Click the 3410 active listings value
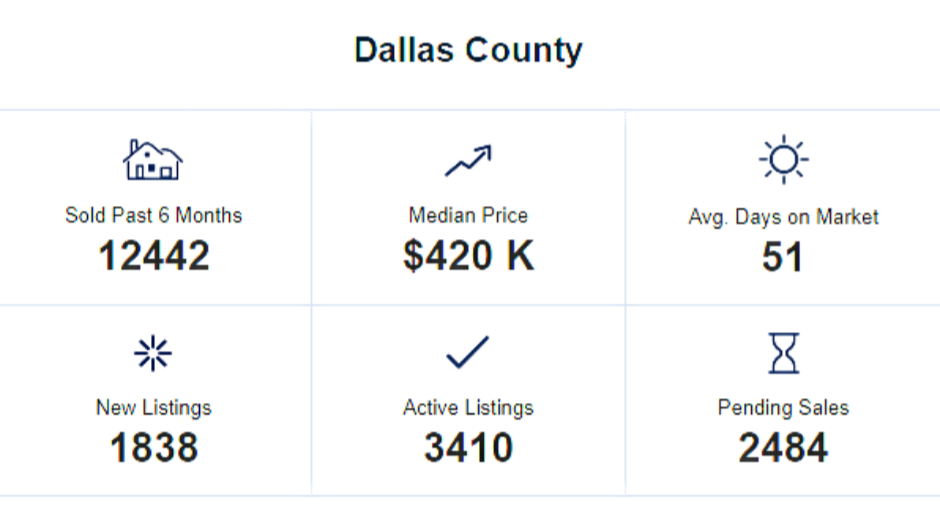 point(468,448)
